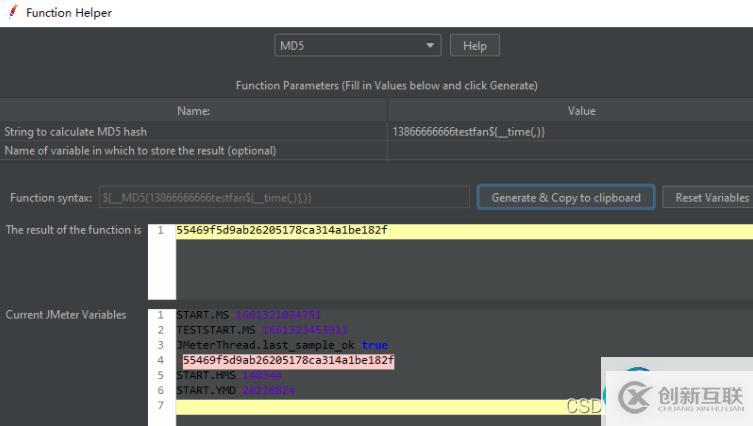Select the Value column header
753x426 pixels.
570,111
